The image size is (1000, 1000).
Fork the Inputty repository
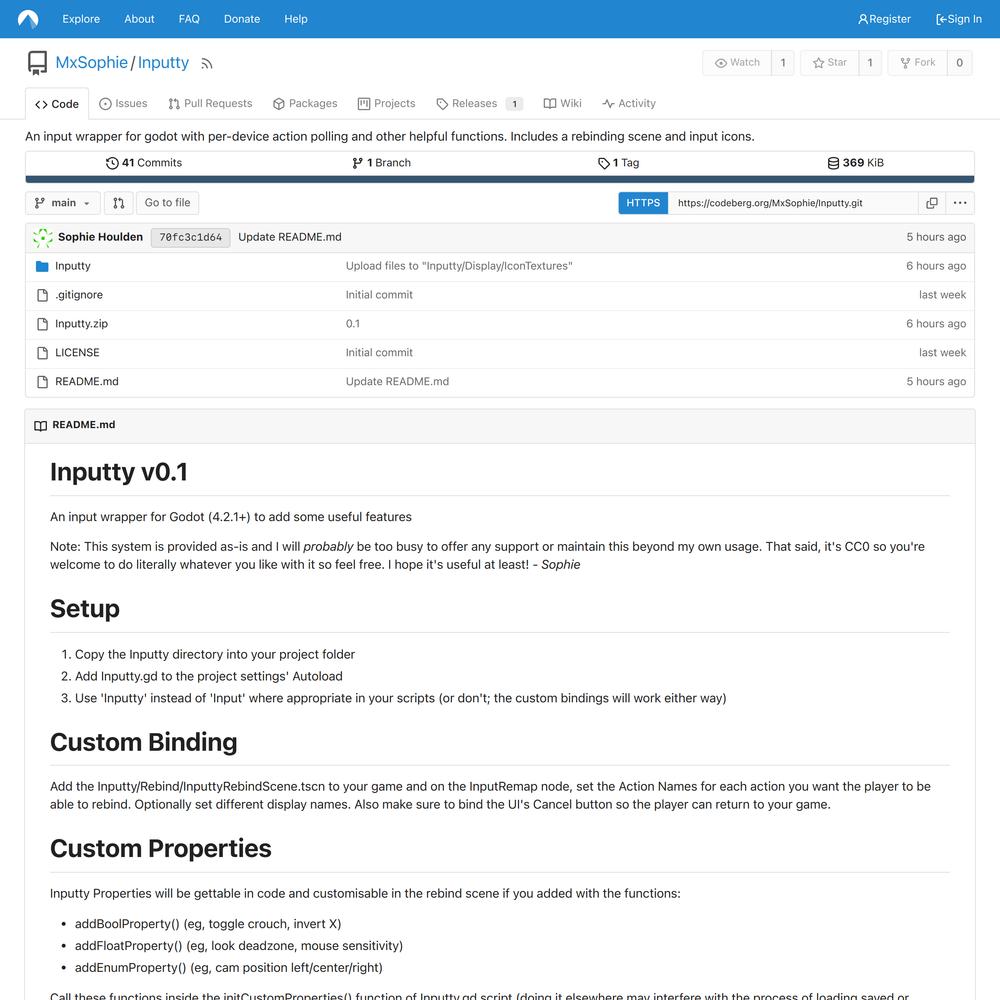pos(918,62)
